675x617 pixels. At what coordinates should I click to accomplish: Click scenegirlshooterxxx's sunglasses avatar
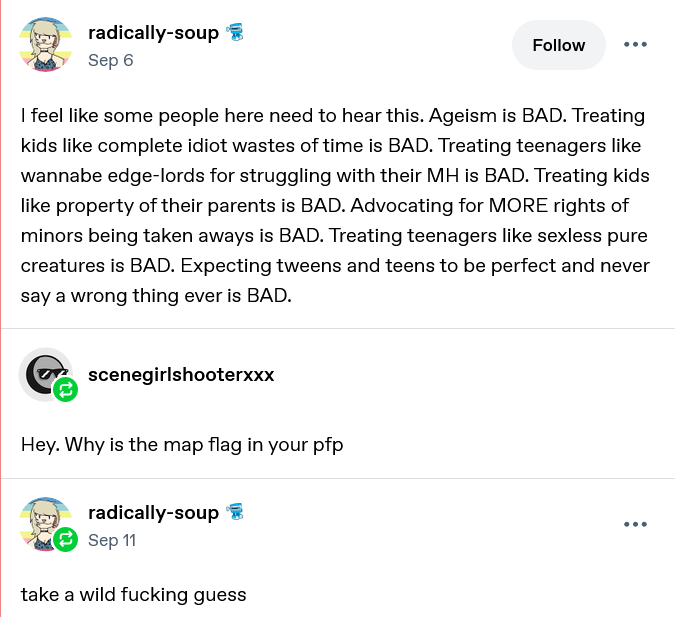point(44,372)
